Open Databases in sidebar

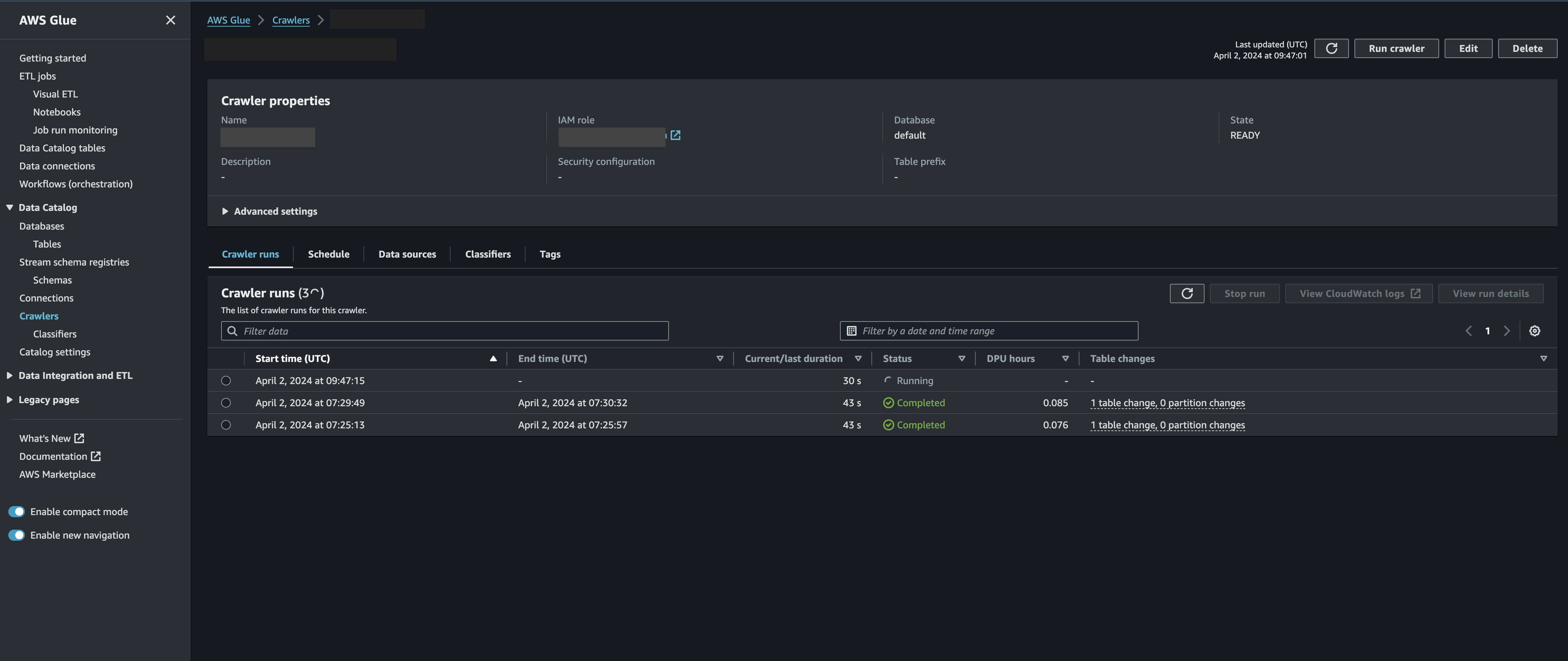coord(41,226)
